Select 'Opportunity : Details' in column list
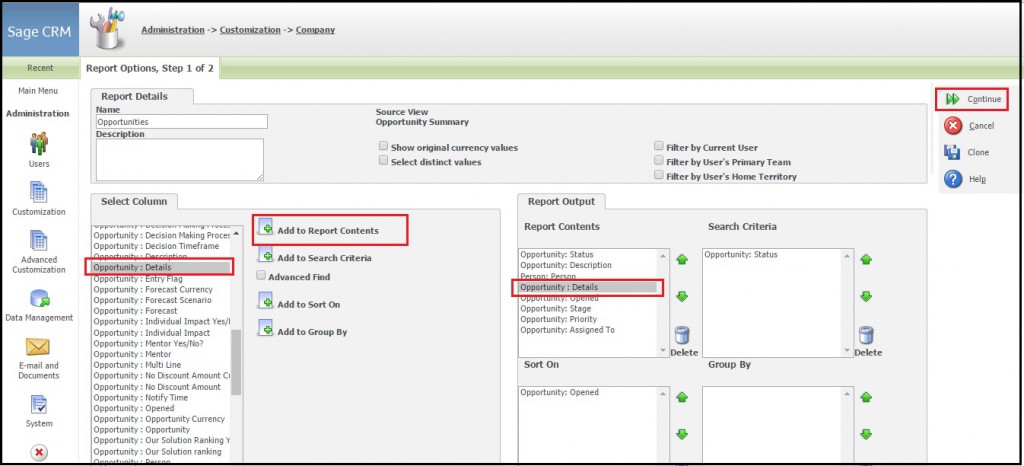This screenshot has width=1024, height=466. 162,268
